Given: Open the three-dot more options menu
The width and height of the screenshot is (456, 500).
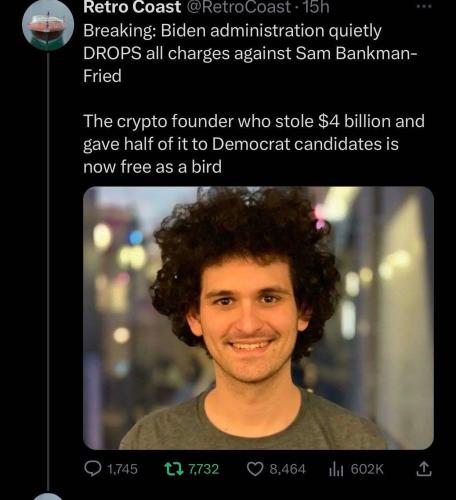Looking at the screenshot, I should 424,6.
